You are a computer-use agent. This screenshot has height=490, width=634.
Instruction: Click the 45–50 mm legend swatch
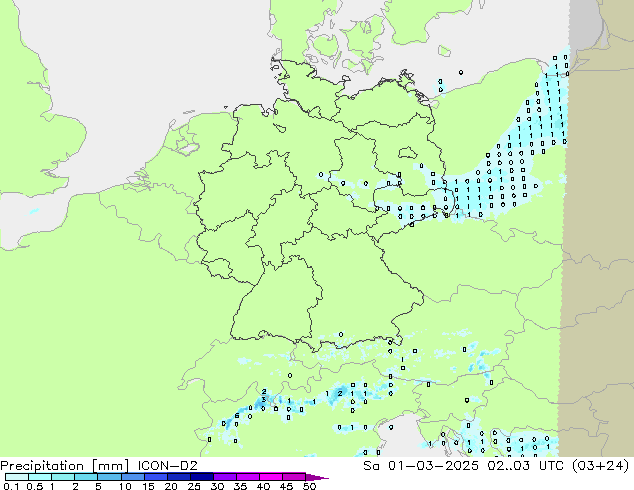[294, 477]
